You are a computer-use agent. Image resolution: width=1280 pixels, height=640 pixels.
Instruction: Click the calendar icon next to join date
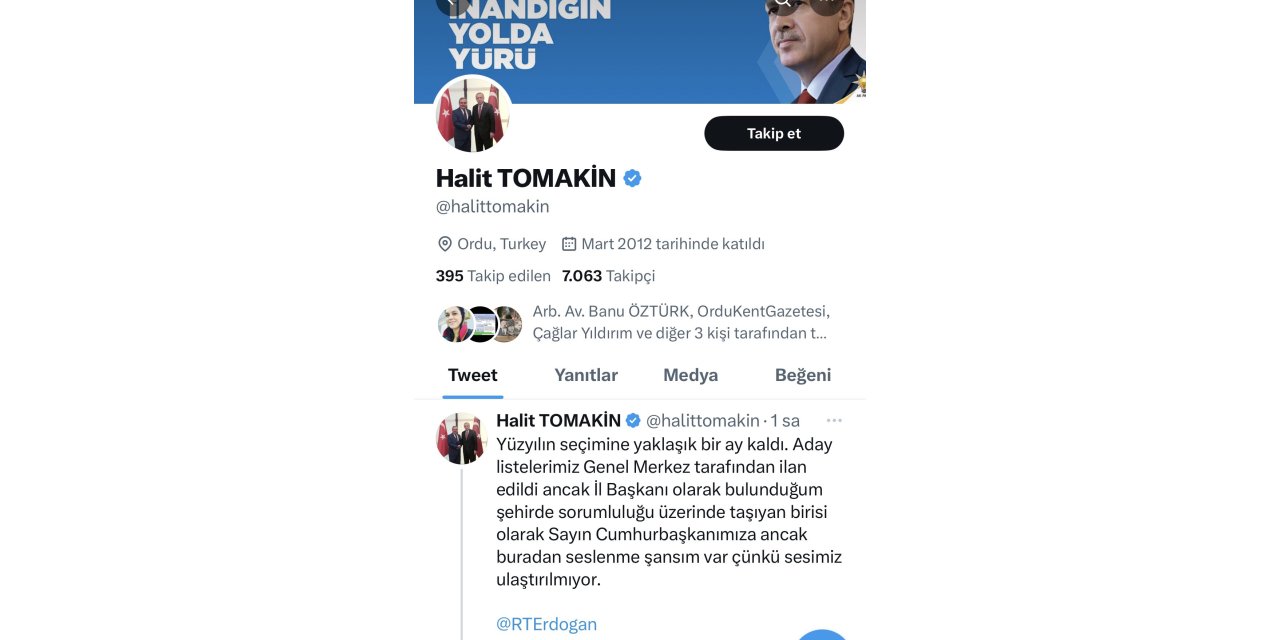coord(568,243)
